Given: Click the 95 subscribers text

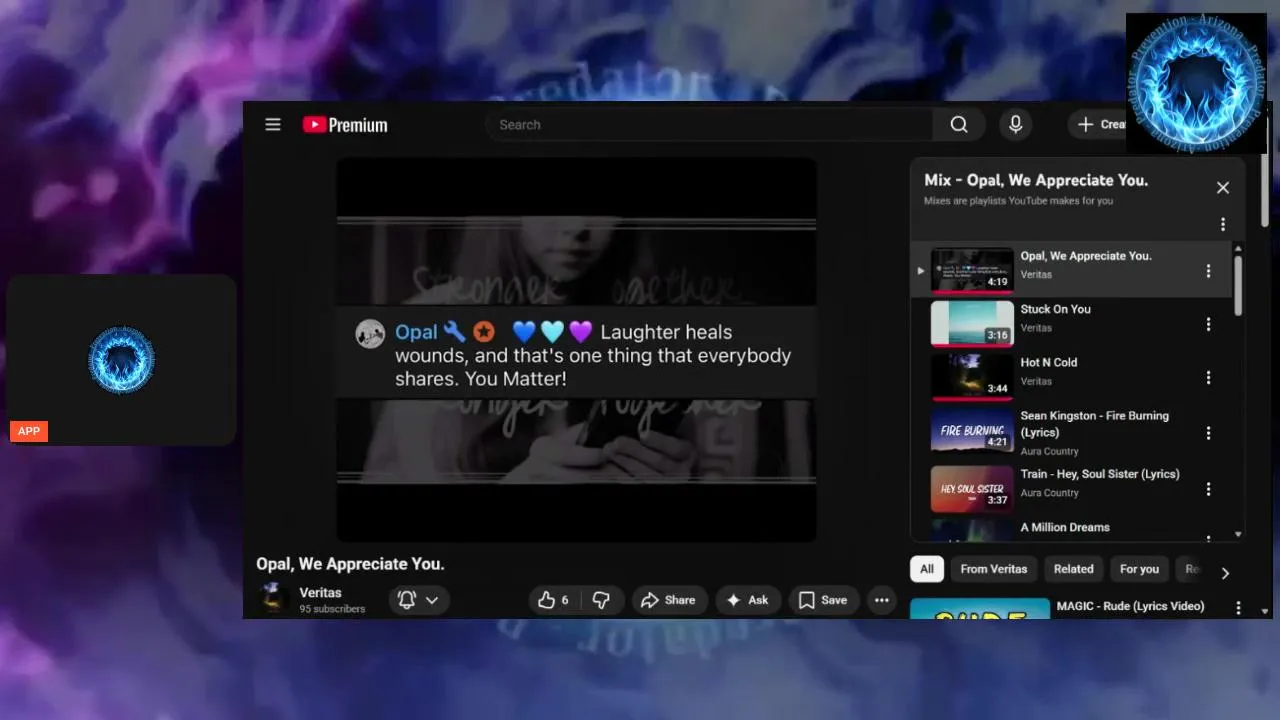Looking at the screenshot, I should pos(332,609).
